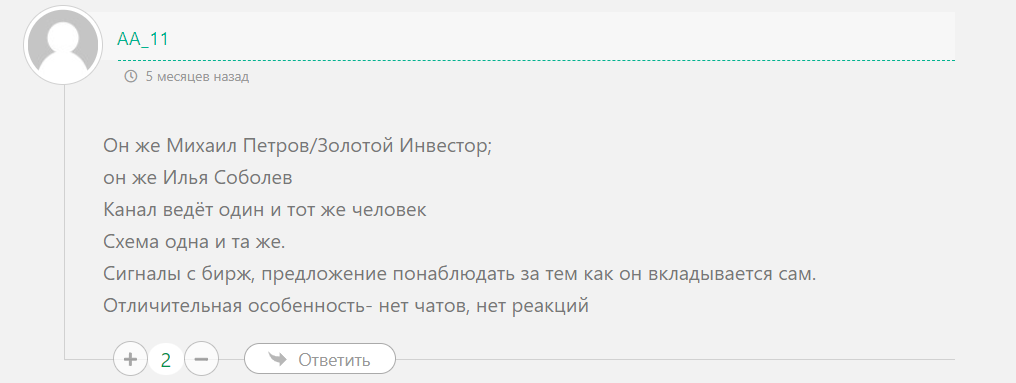
Task: Upvote the comment with the plus button
Action: click(130, 359)
